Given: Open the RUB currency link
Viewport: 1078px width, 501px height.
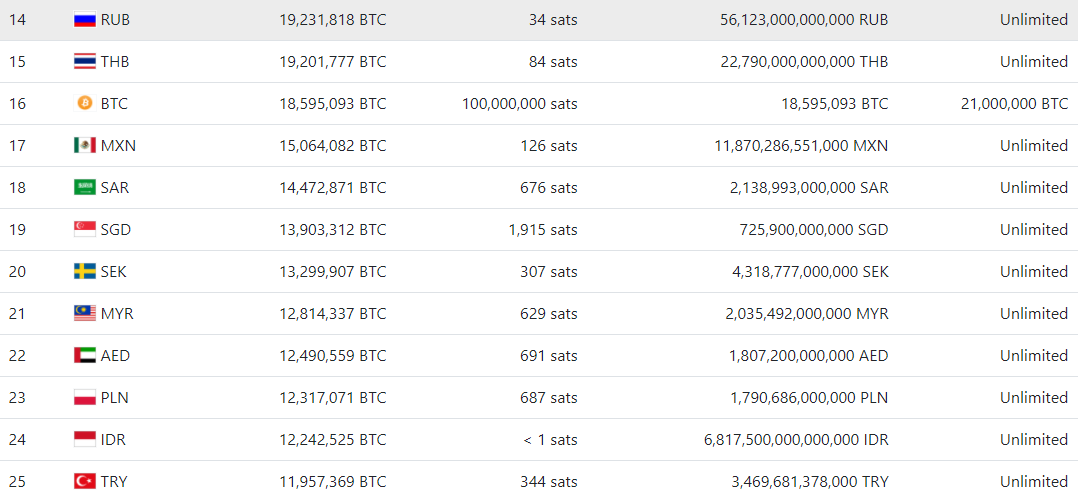Looking at the screenshot, I should point(115,20).
